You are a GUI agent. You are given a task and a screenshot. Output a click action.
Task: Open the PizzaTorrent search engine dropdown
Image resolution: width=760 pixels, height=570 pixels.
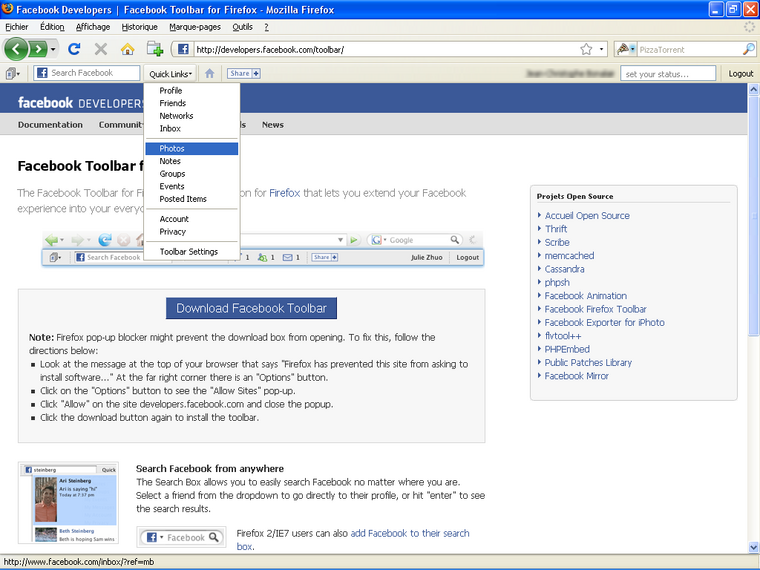pyautogui.click(x=625, y=49)
